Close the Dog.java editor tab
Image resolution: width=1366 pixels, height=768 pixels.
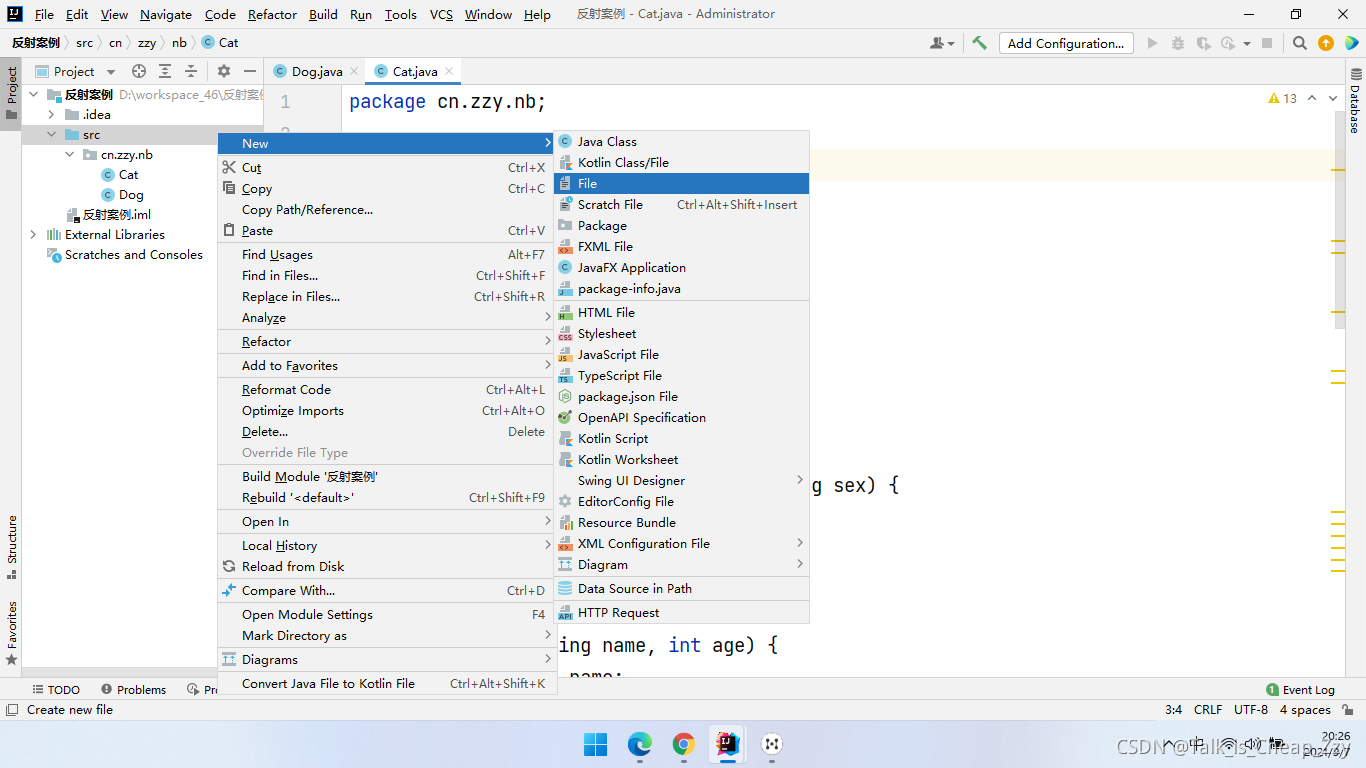(x=354, y=71)
